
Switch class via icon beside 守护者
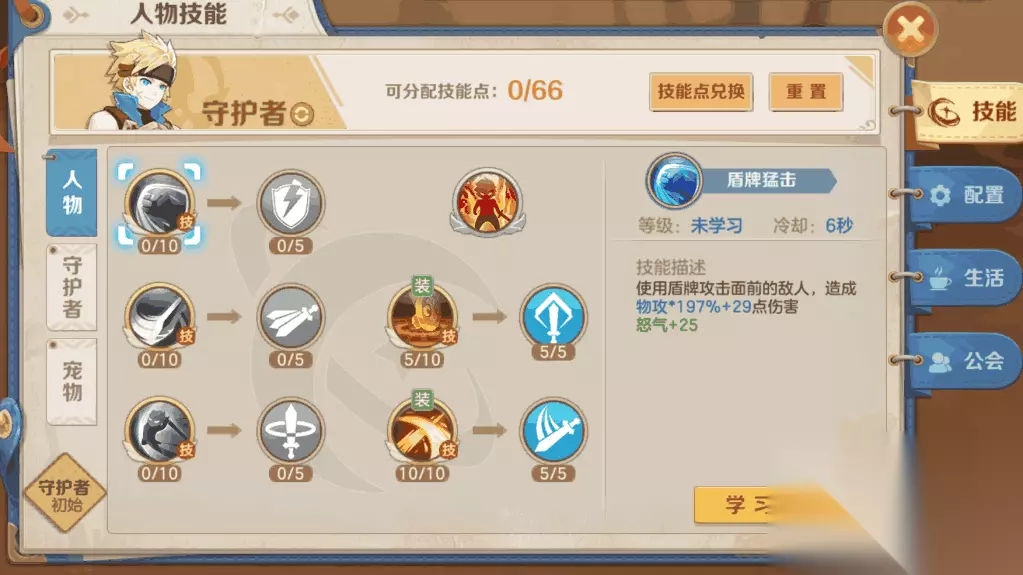[x=302, y=114]
